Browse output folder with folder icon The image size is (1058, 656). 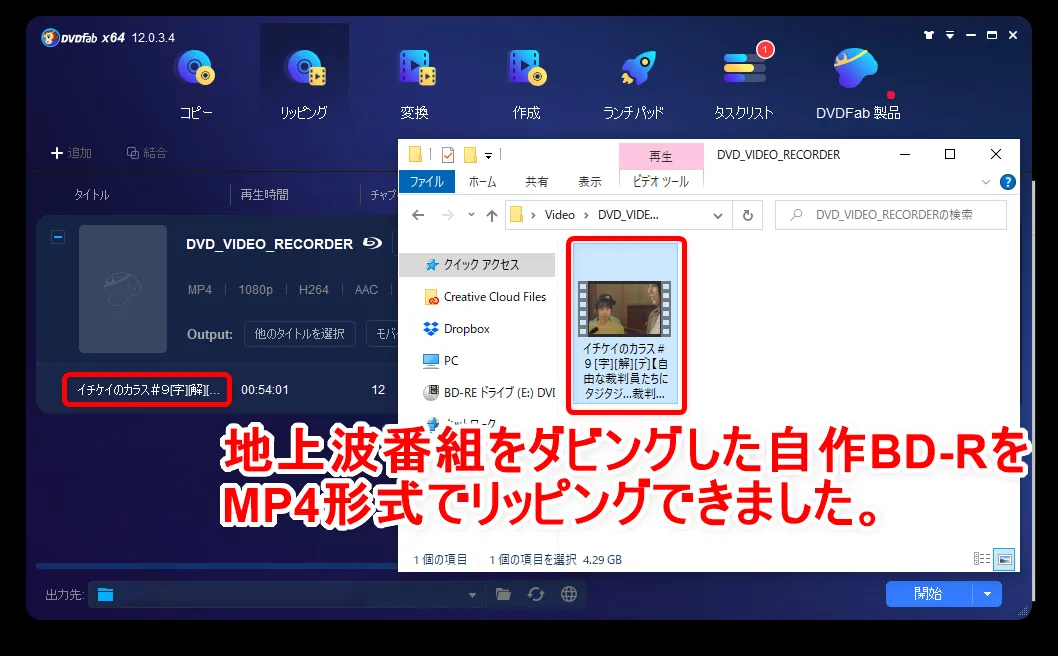(503, 594)
